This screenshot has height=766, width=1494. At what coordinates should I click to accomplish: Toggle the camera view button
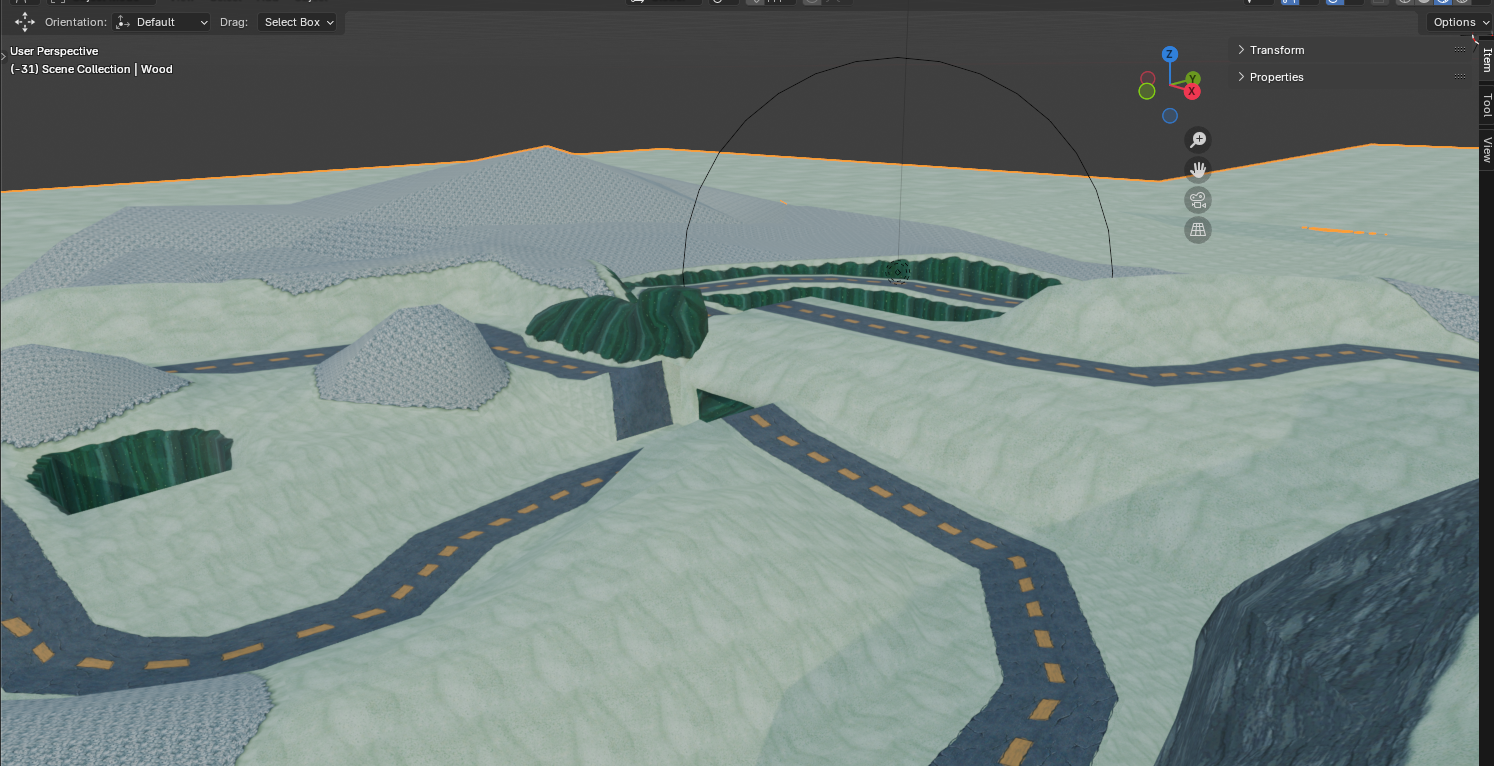click(1198, 200)
